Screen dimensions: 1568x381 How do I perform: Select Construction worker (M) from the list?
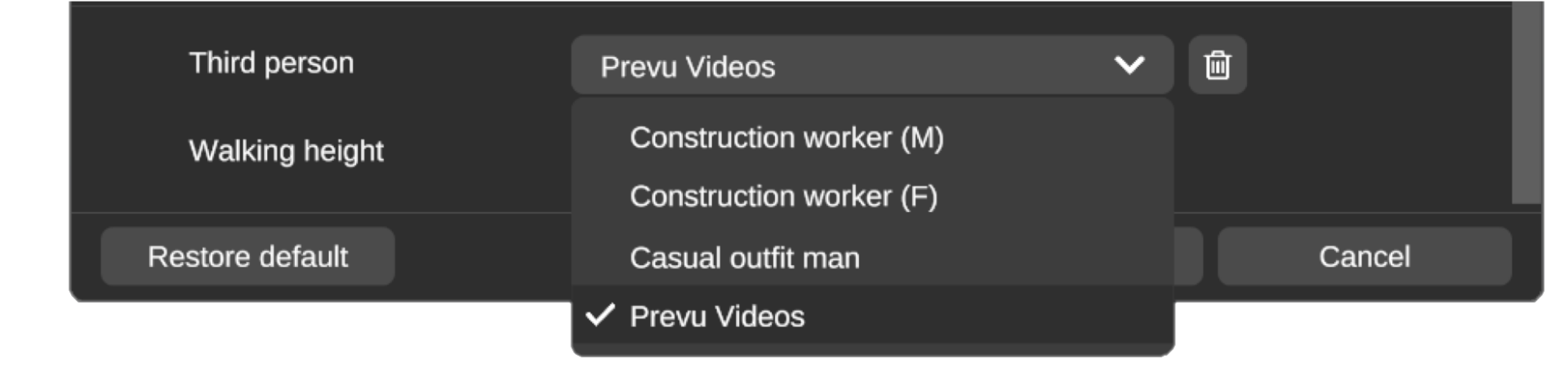point(786,138)
